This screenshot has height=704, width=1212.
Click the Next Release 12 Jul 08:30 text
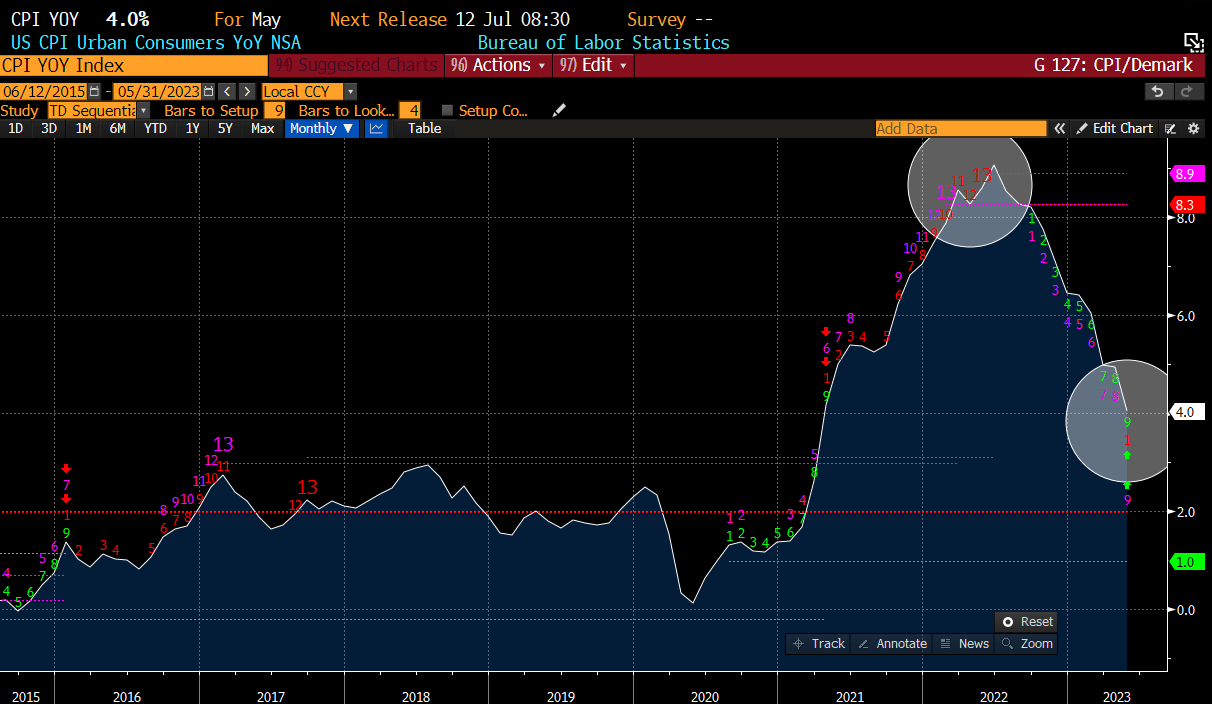[x=450, y=19]
